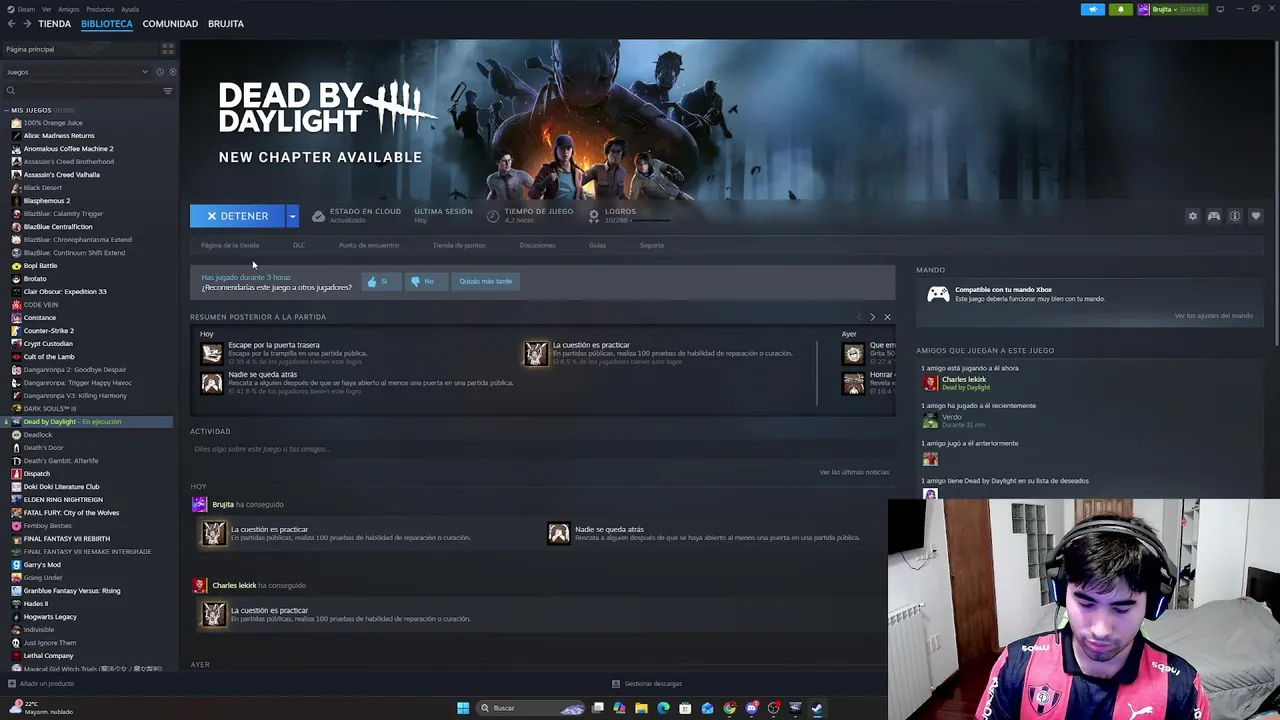Select Assassin's Creed Valhalla in library
1280x720 pixels.
click(62, 175)
